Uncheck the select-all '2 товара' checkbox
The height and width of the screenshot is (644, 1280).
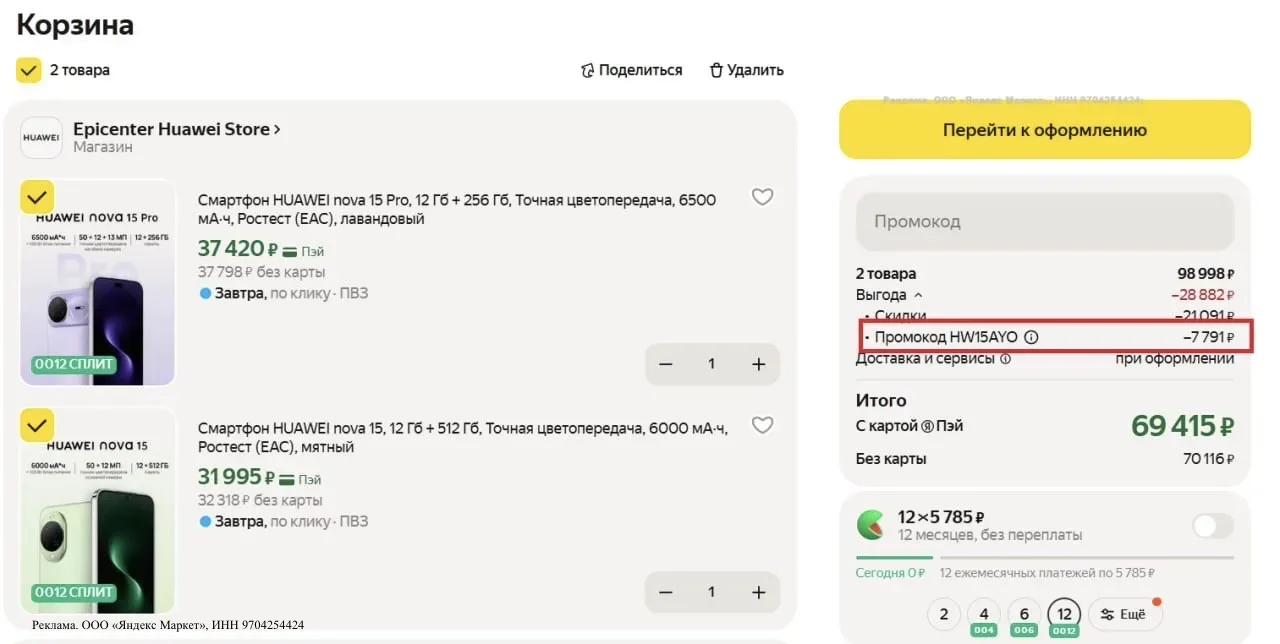coord(29,70)
